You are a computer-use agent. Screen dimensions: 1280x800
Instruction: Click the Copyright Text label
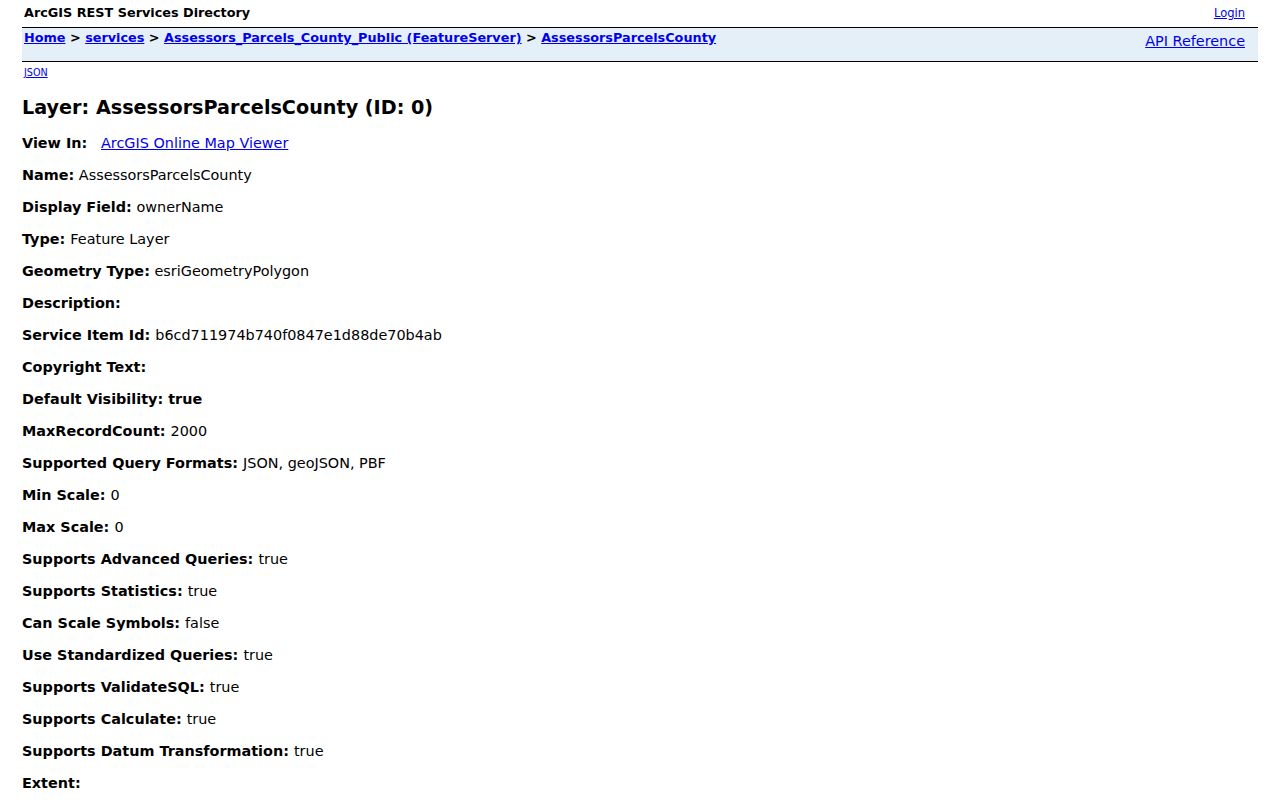(84, 367)
